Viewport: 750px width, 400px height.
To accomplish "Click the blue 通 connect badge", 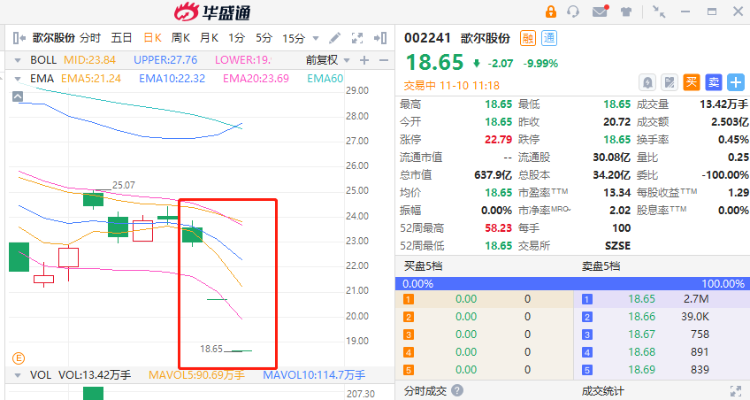I will [x=549, y=38].
